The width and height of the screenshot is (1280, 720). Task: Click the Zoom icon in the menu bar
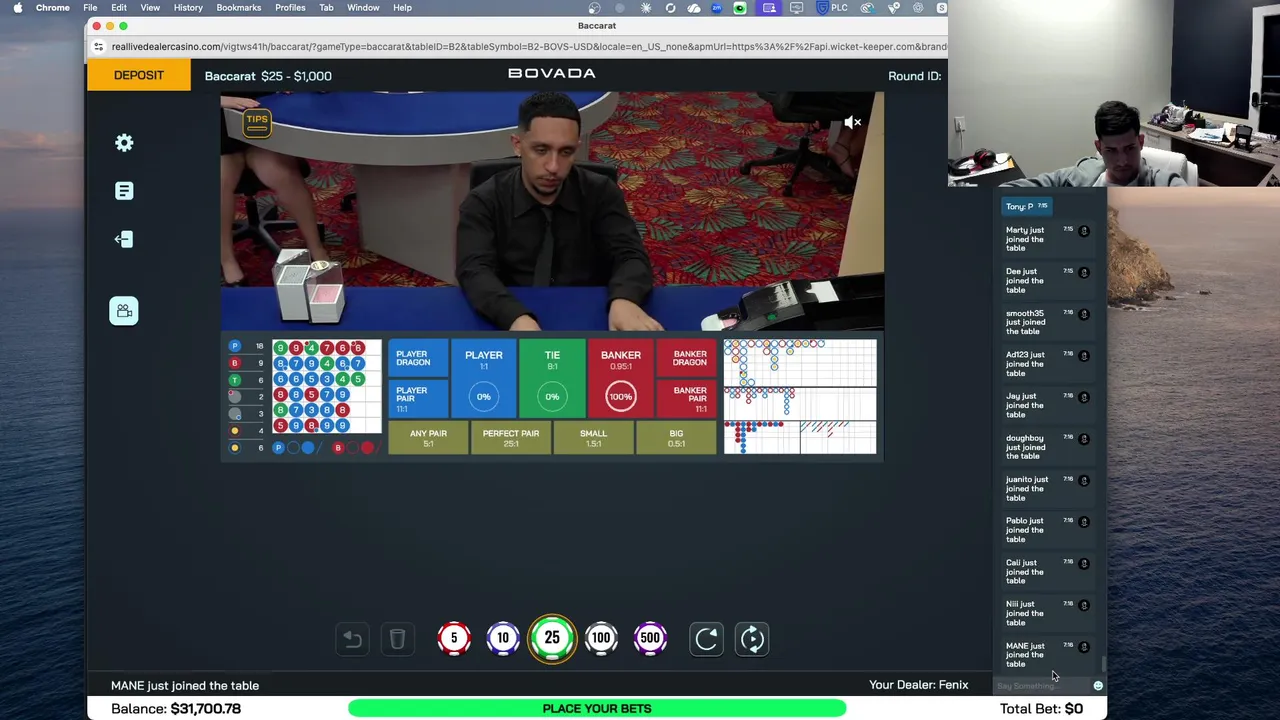[x=717, y=7]
